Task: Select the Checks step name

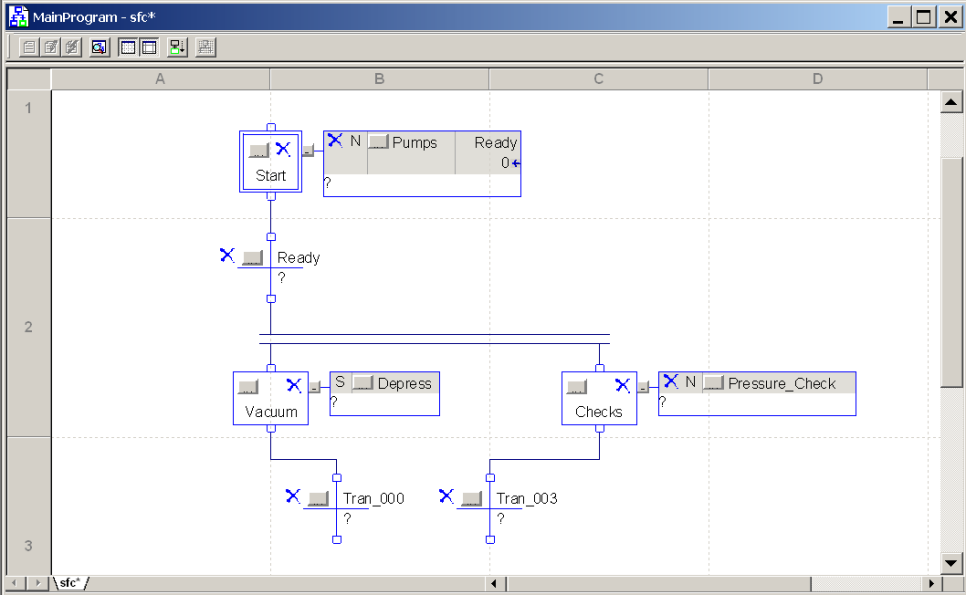Action: coord(599,412)
